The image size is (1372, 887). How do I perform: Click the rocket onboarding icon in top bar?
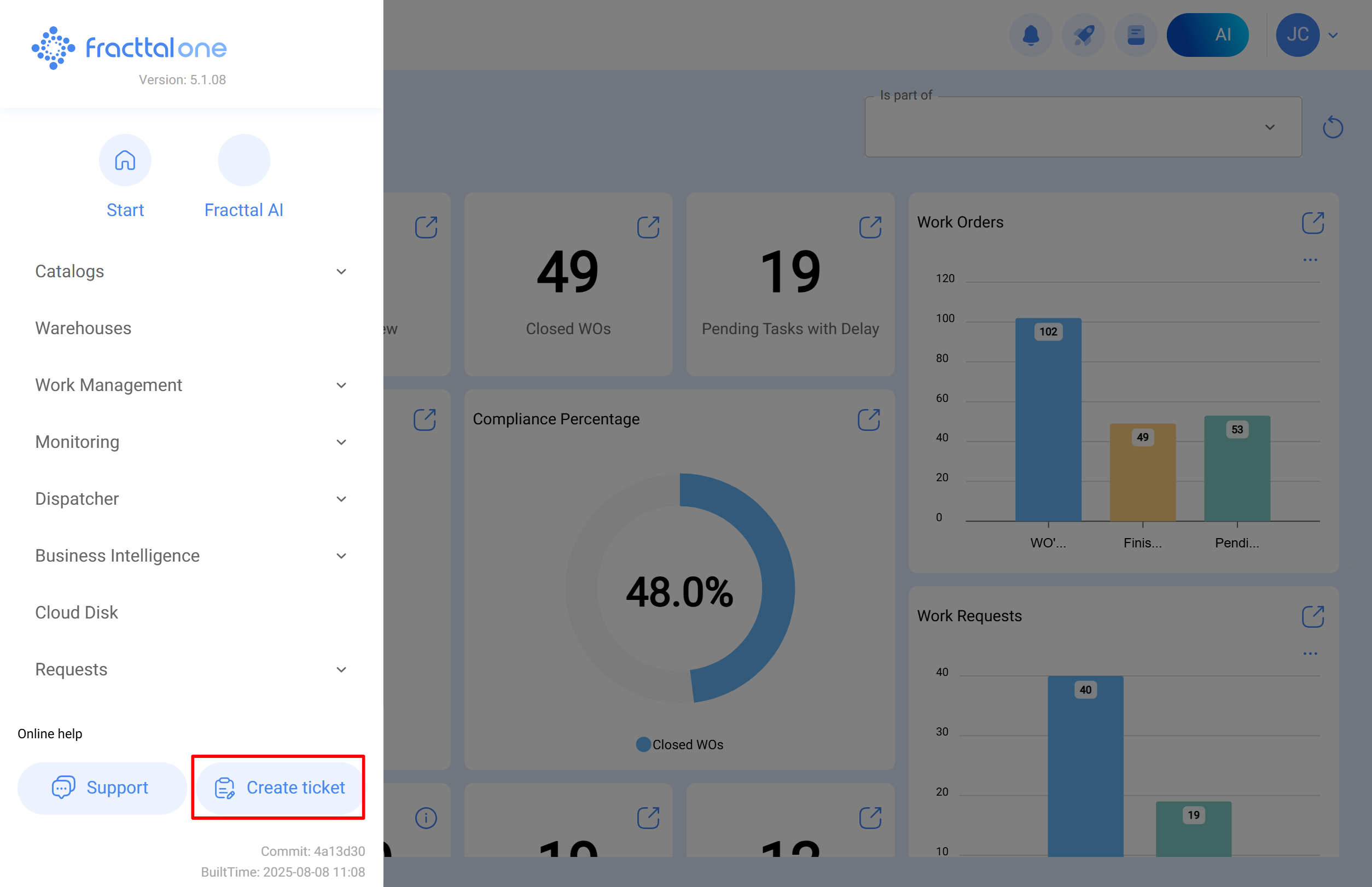[1083, 34]
